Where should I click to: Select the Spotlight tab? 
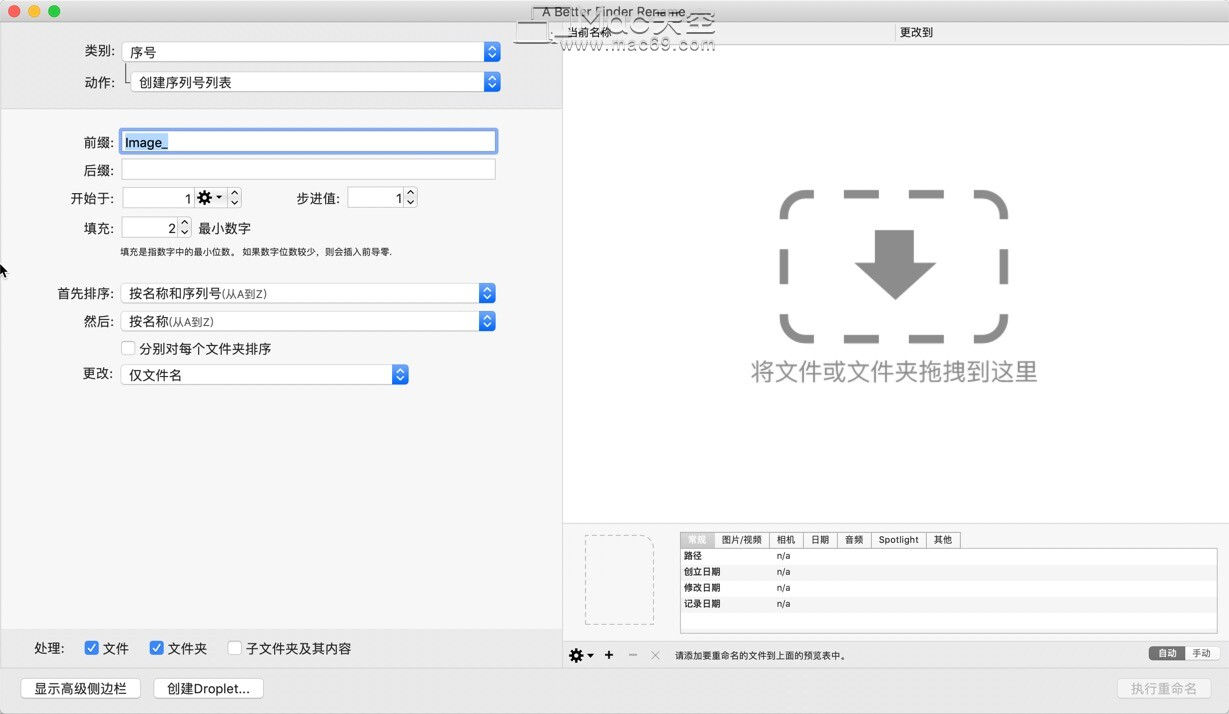898,539
